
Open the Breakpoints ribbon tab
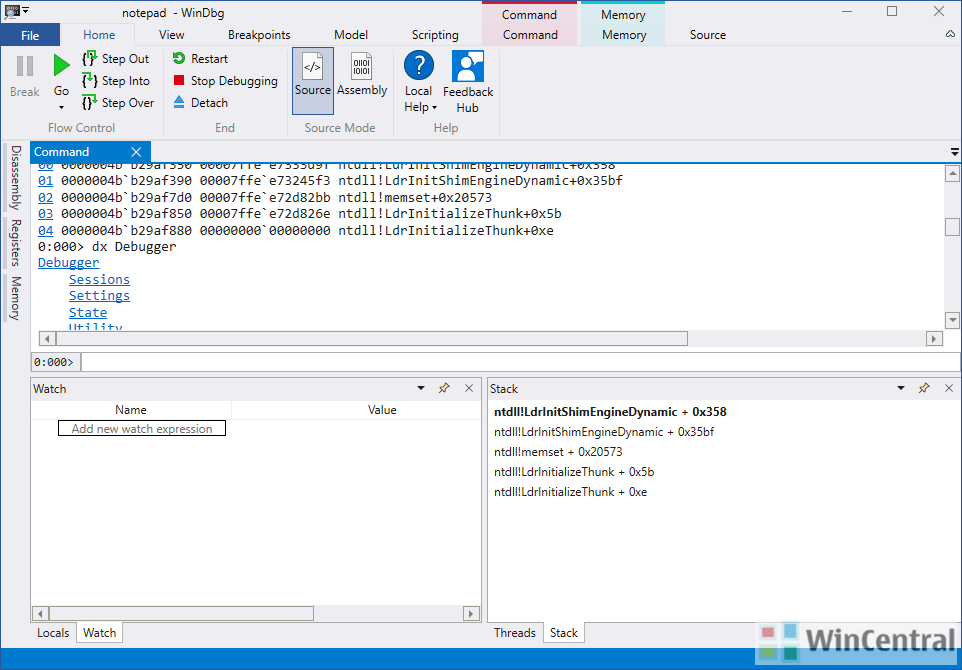tap(259, 35)
